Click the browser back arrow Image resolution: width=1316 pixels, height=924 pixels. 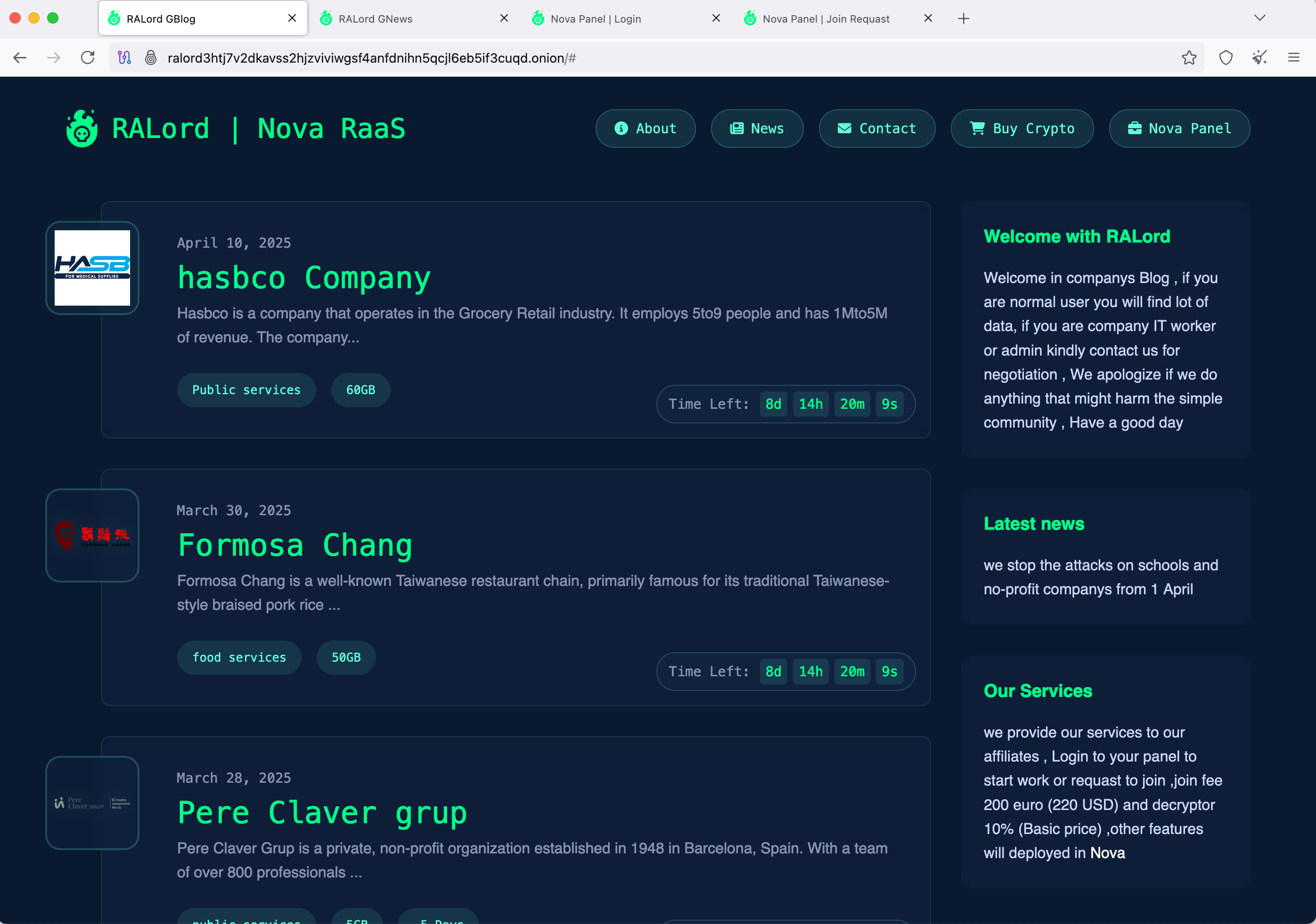click(x=20, y=58)
